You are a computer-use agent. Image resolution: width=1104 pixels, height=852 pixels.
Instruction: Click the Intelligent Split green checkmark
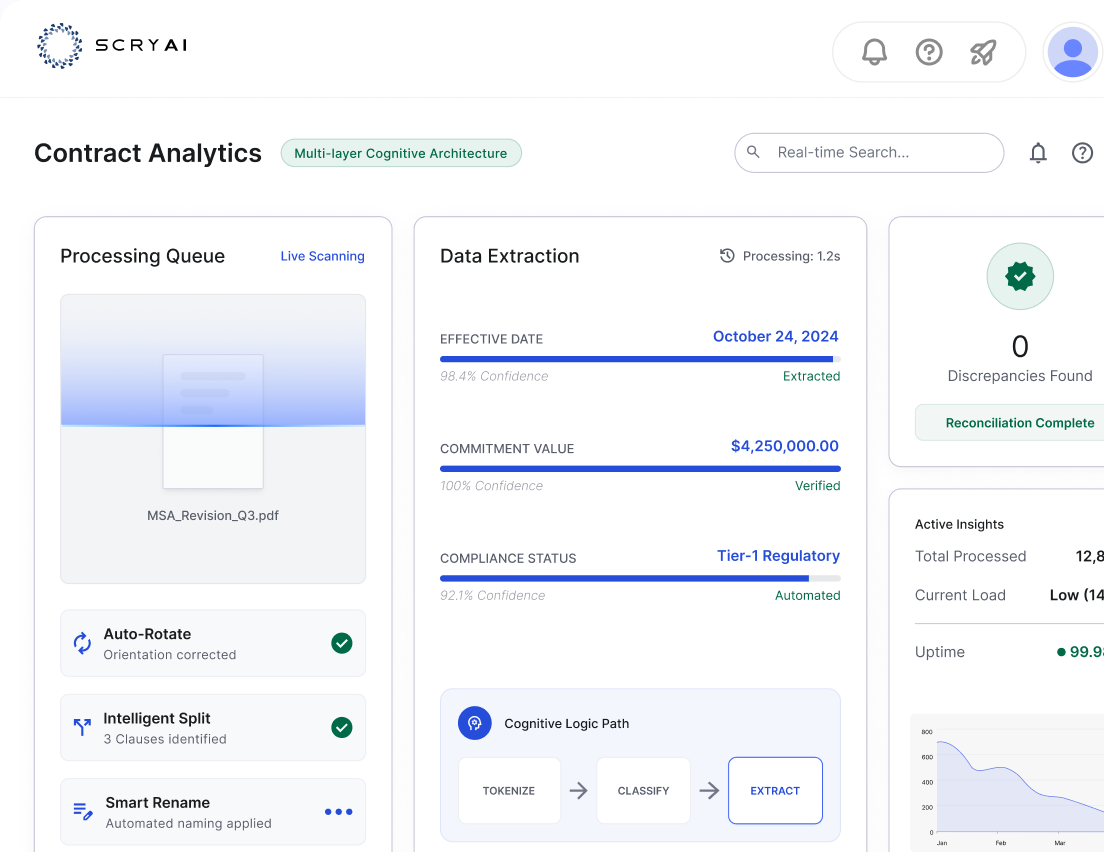[x=341, y=727]
